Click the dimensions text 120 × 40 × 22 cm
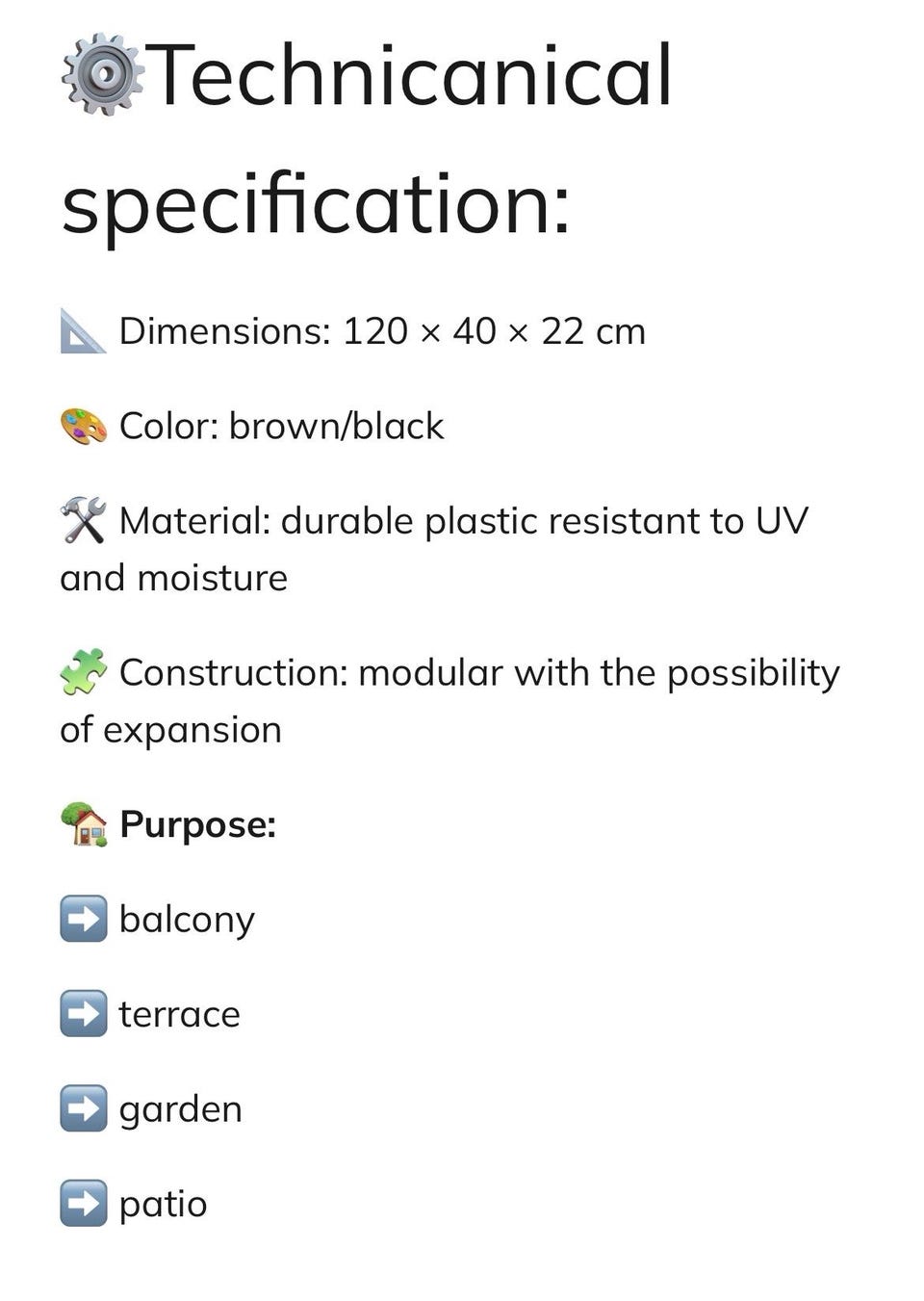This screenshot has height=1301, width=924. [494, 331]
